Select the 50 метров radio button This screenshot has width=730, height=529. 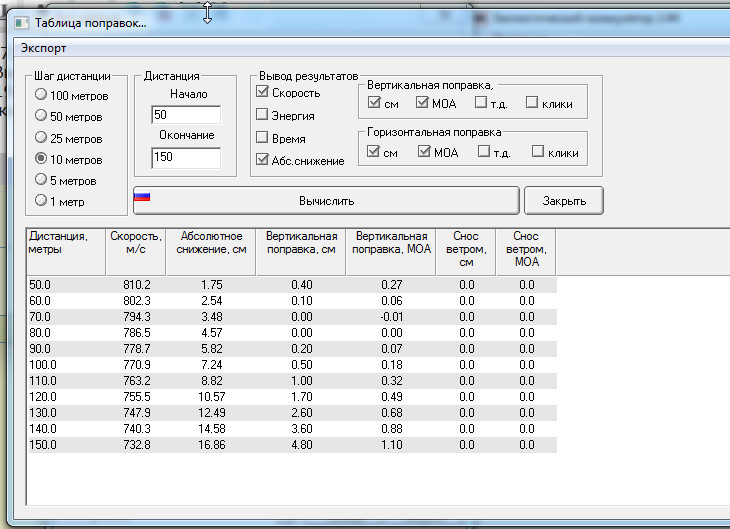coord(41,116)
